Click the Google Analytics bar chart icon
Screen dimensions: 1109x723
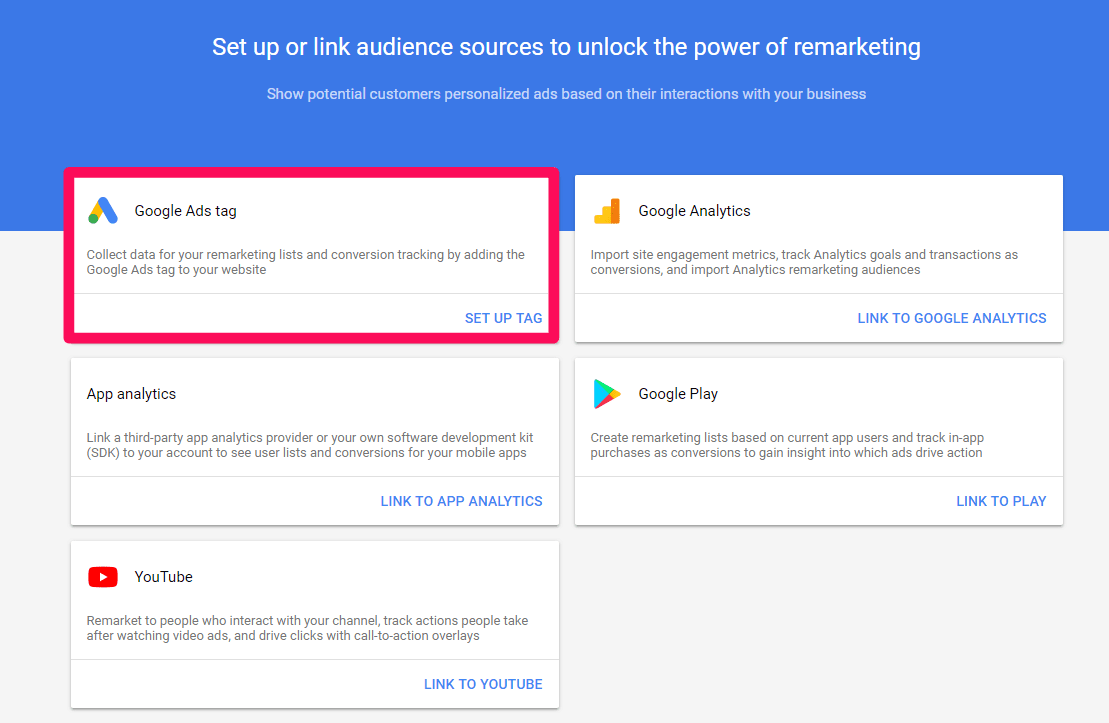(x=607, y=211)
